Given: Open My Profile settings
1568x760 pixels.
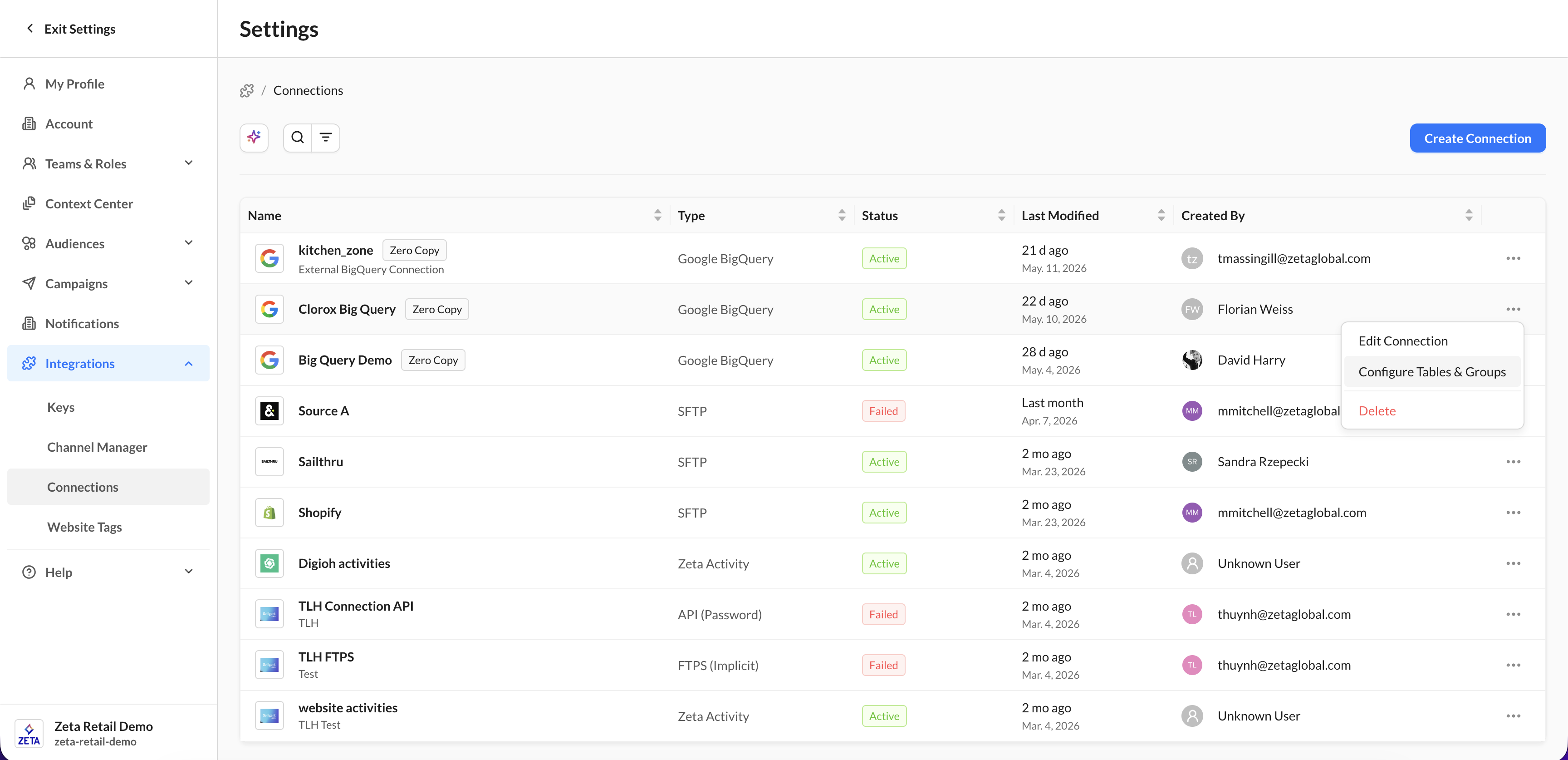Looking at the screenshot, I should click(108, 84).
